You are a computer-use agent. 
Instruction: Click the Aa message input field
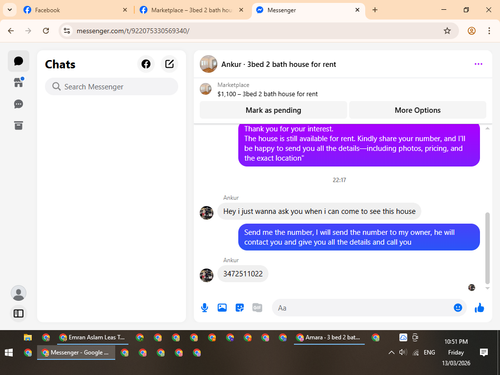363,308
